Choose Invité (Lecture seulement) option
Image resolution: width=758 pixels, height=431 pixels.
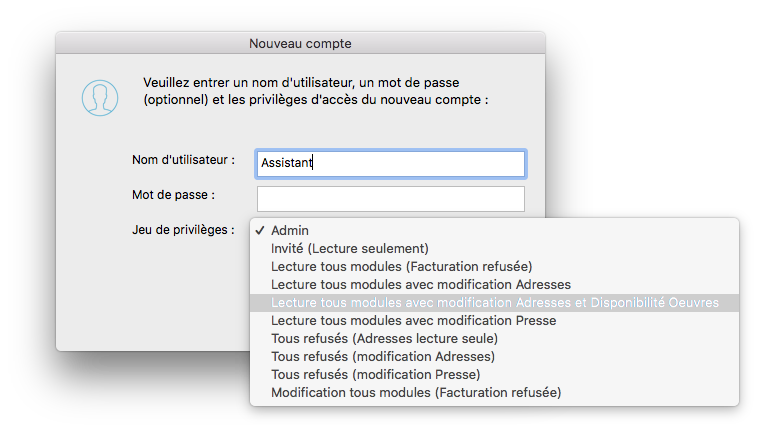tap(349, 248)
